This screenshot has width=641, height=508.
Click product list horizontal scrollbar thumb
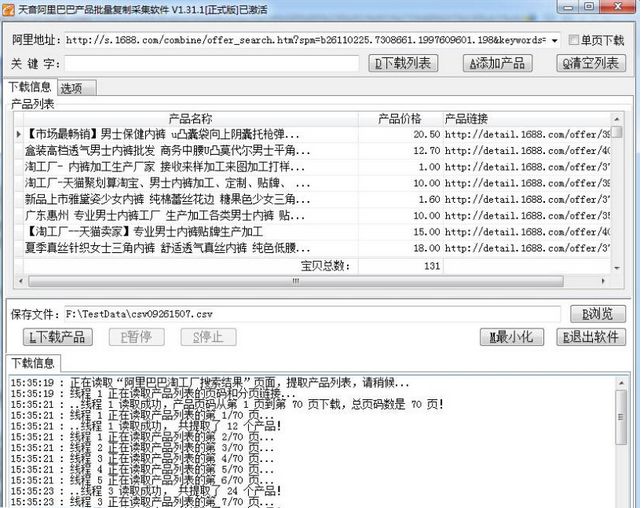pos(296,281)
